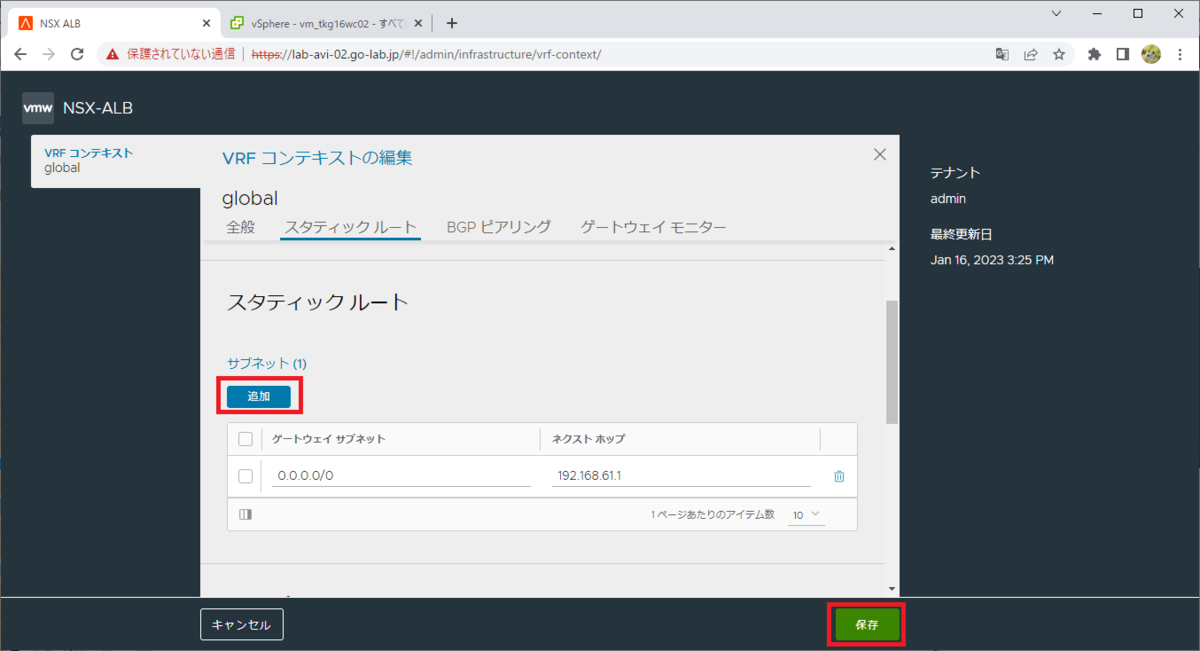The width and height of the screenshot is (1200, 651).
Task: Close the NSX ALB browser tab
Action: pyautogui.click(x=206, y=23)
